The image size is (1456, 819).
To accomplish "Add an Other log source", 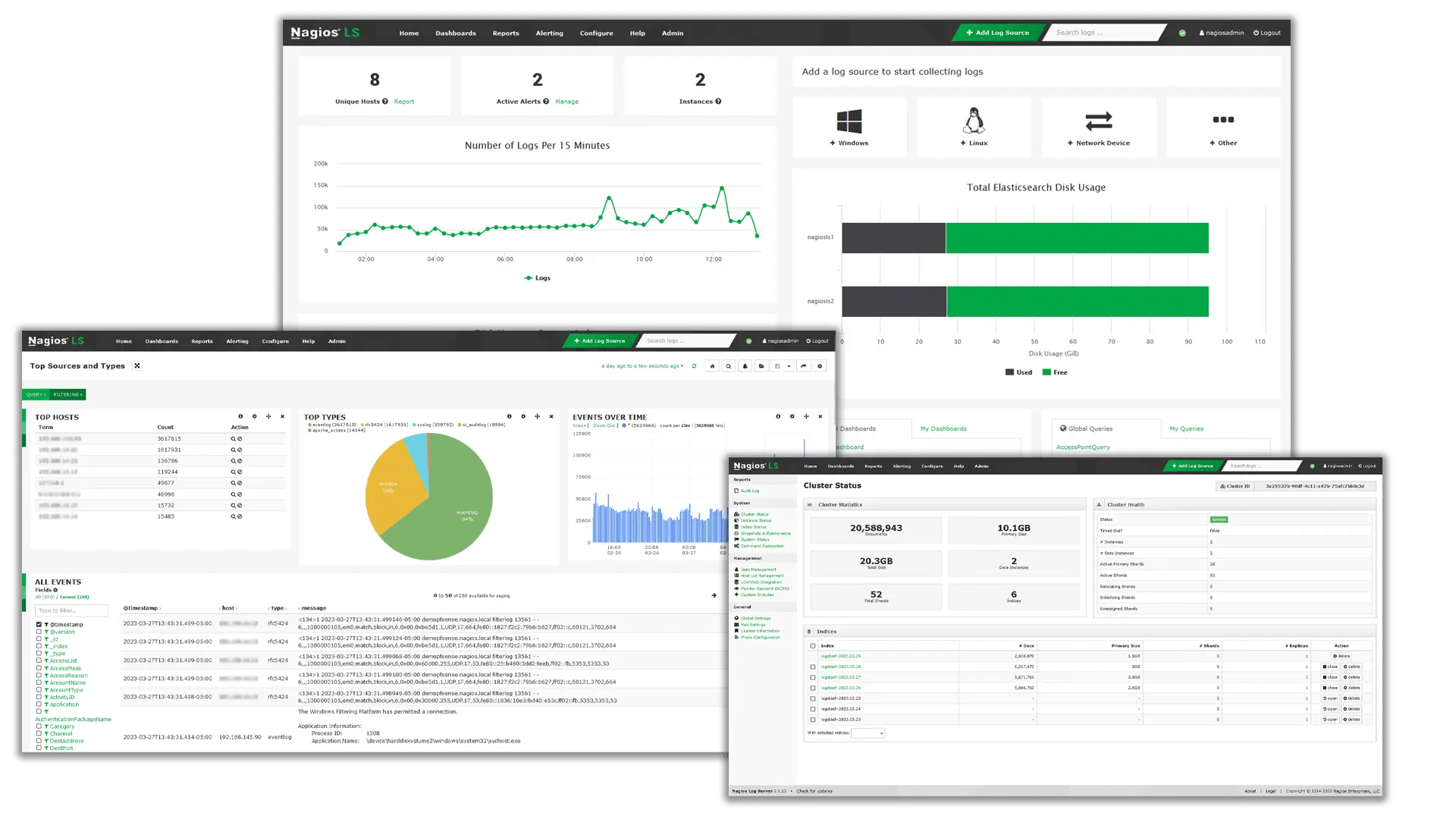I will (x=1223, y=127).
